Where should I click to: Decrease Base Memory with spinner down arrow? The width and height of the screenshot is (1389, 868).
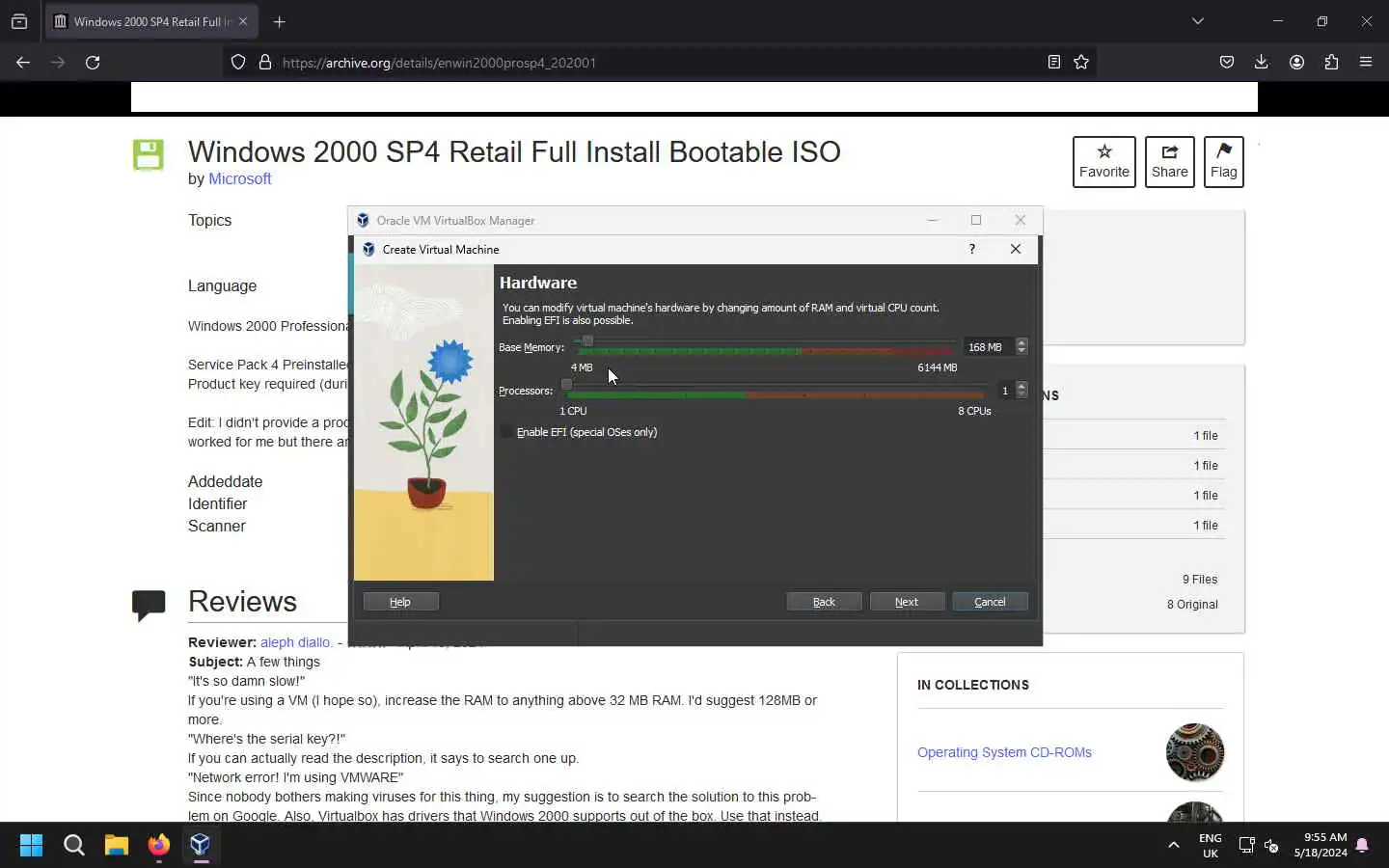1021,351
